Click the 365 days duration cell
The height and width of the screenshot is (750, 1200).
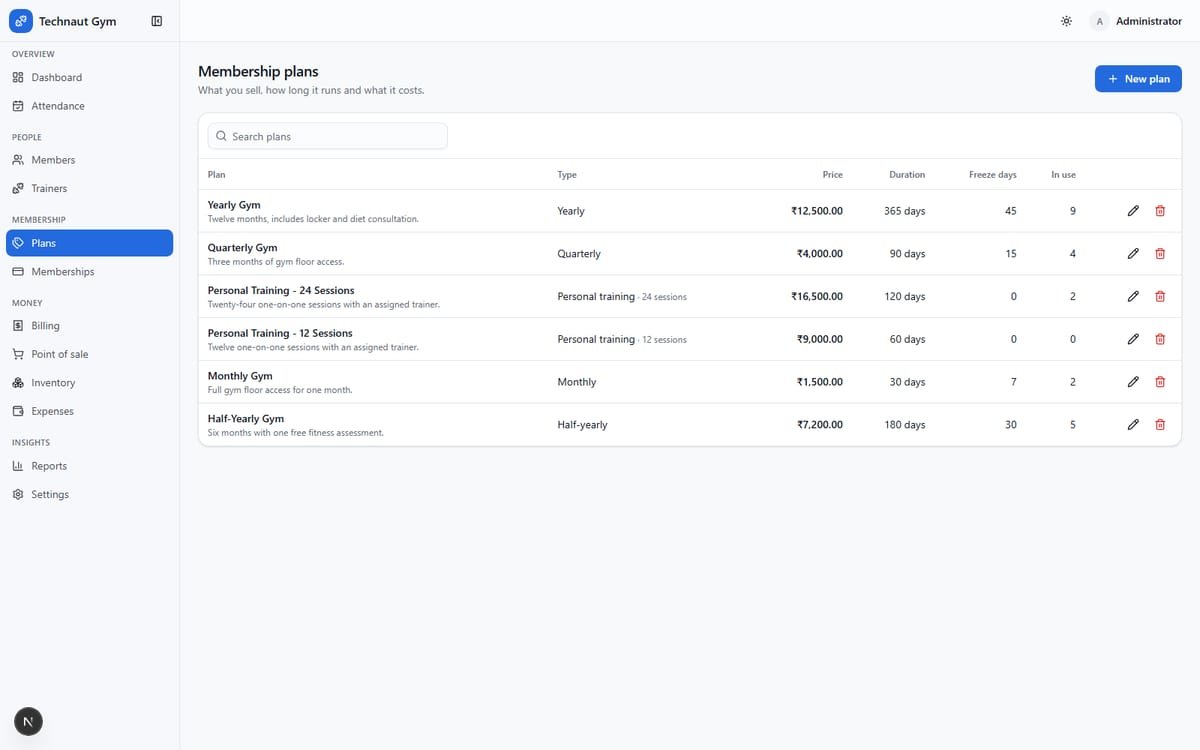tap(904, 211)
